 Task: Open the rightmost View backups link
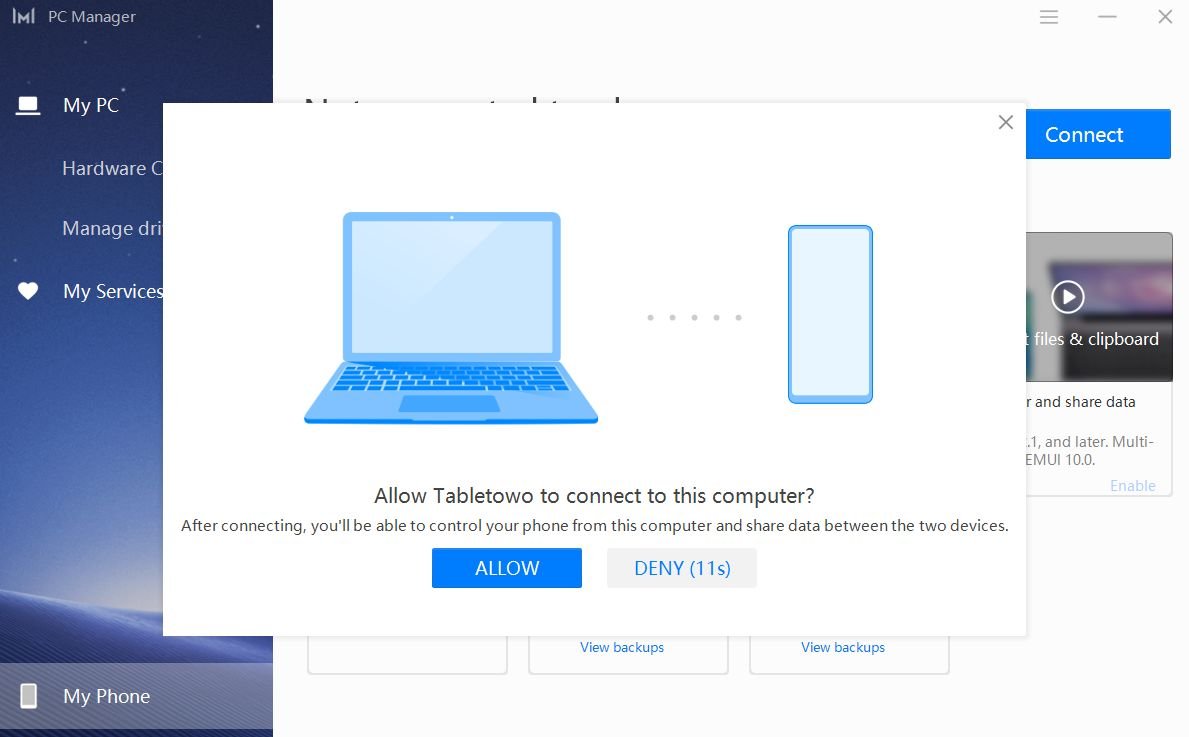coord(842,647)
